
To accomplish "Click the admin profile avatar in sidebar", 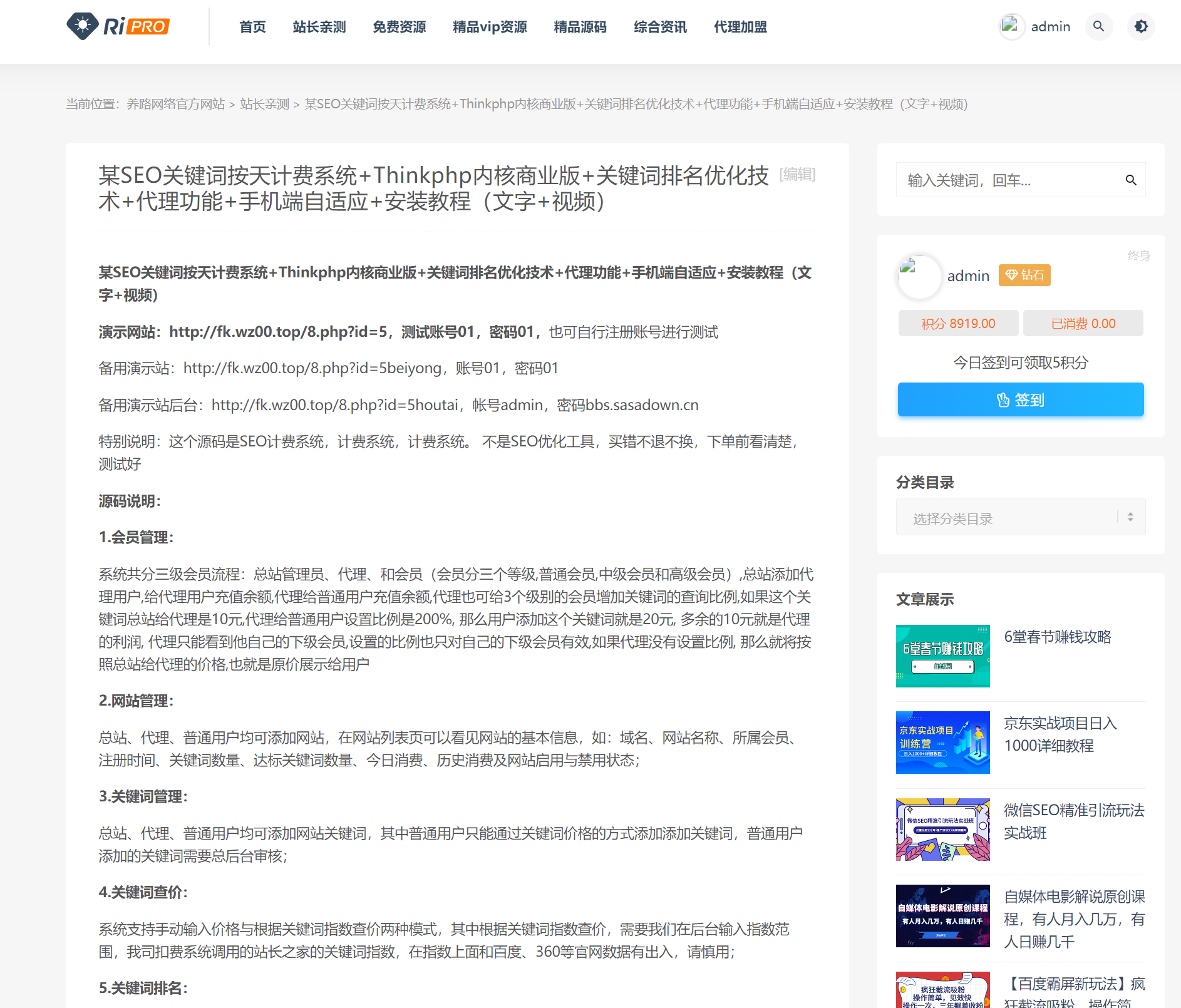I will click(x=919, y=276).
